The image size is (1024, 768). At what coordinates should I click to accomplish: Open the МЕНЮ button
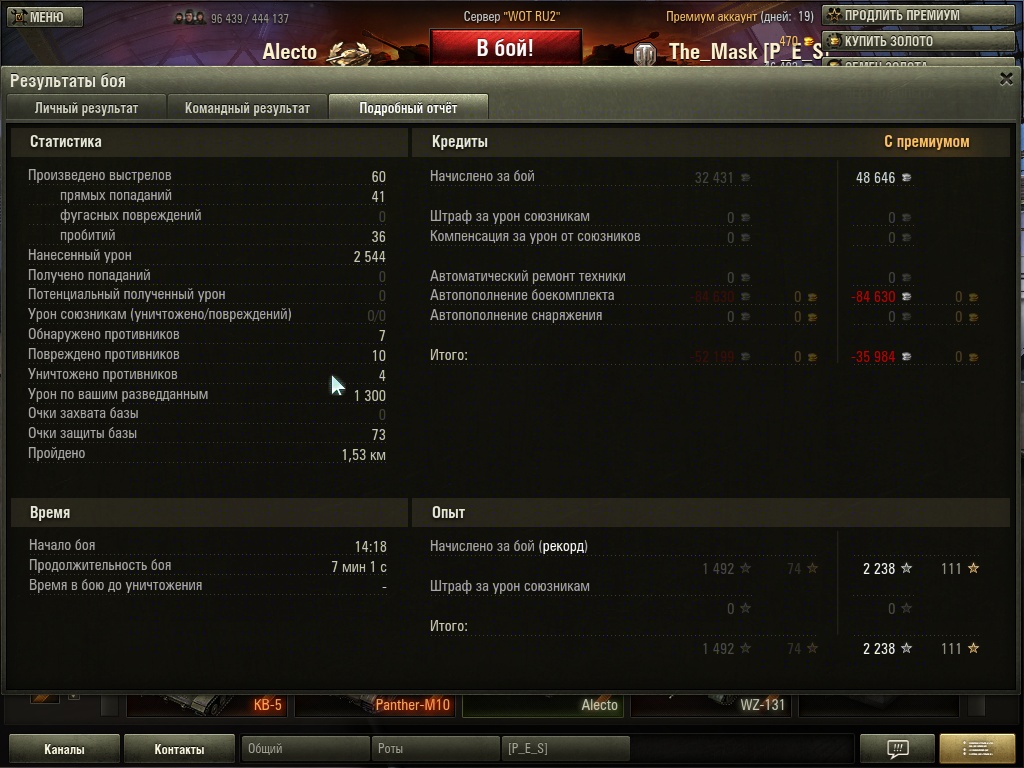(x=45, y=17)
